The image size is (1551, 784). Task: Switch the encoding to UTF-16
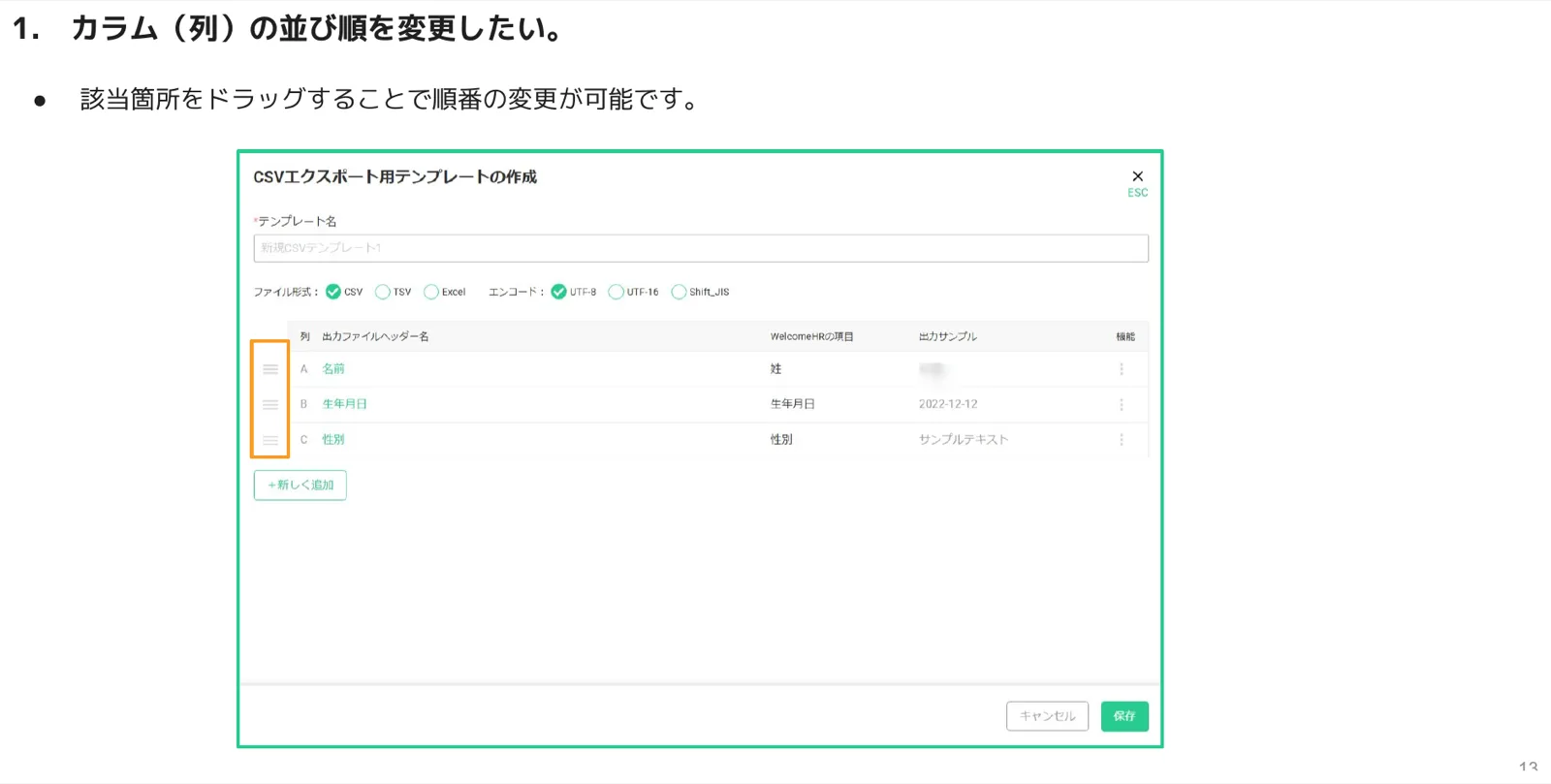(616, 292)
